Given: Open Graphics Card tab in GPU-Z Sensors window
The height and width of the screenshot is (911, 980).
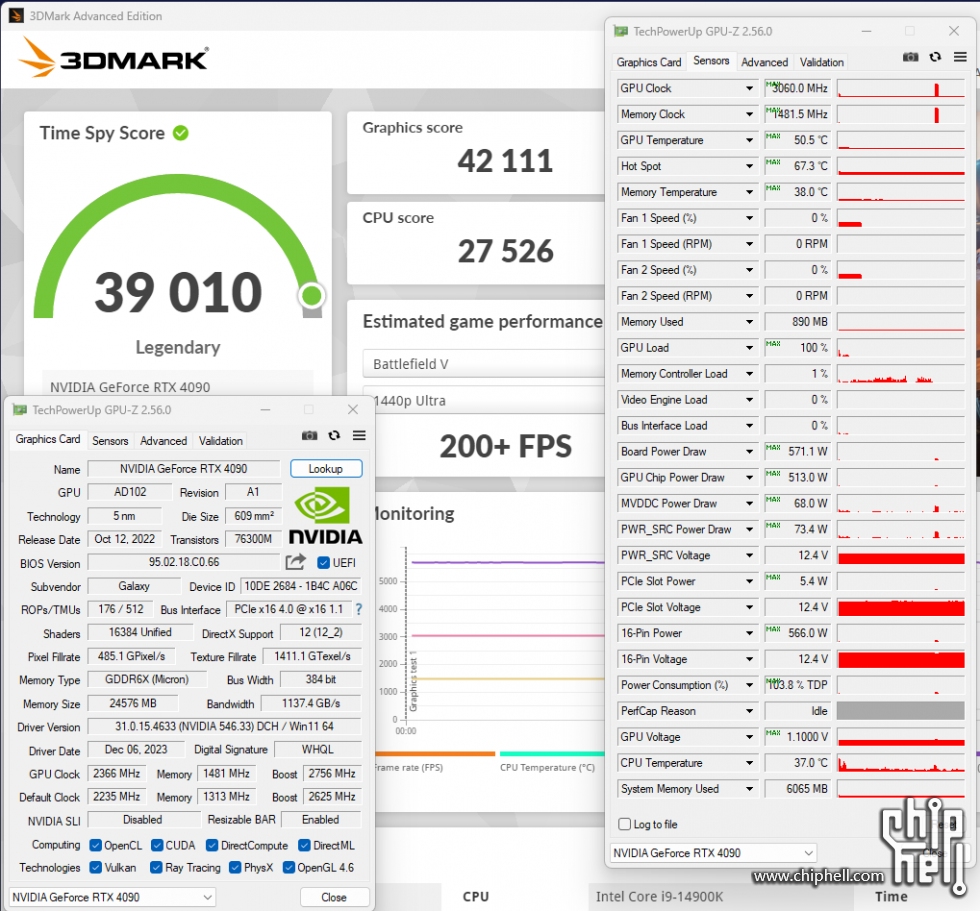Looking at the screenshot, I should [649, 62].
